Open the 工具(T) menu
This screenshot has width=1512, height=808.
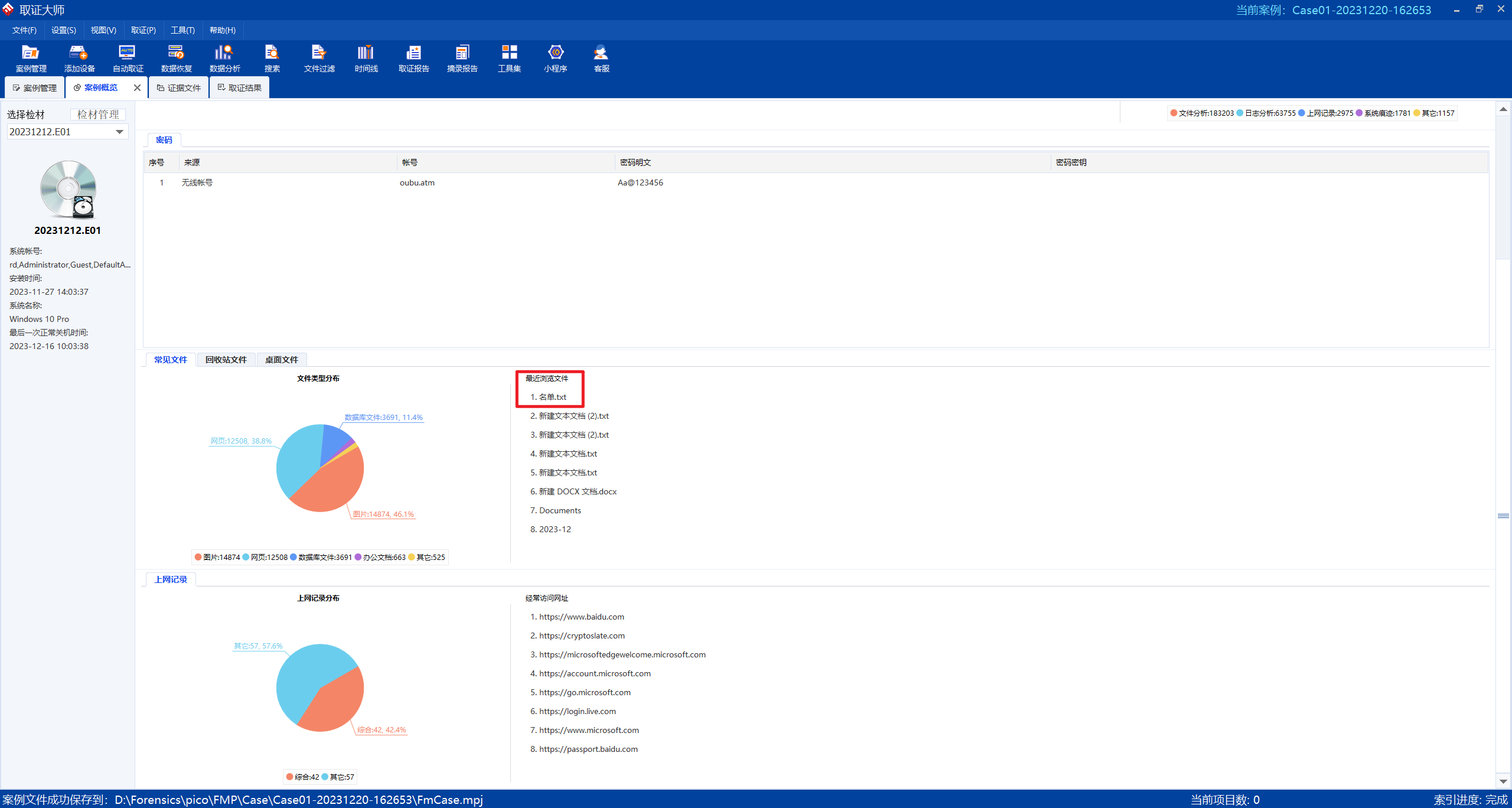(x=183, y=30)
